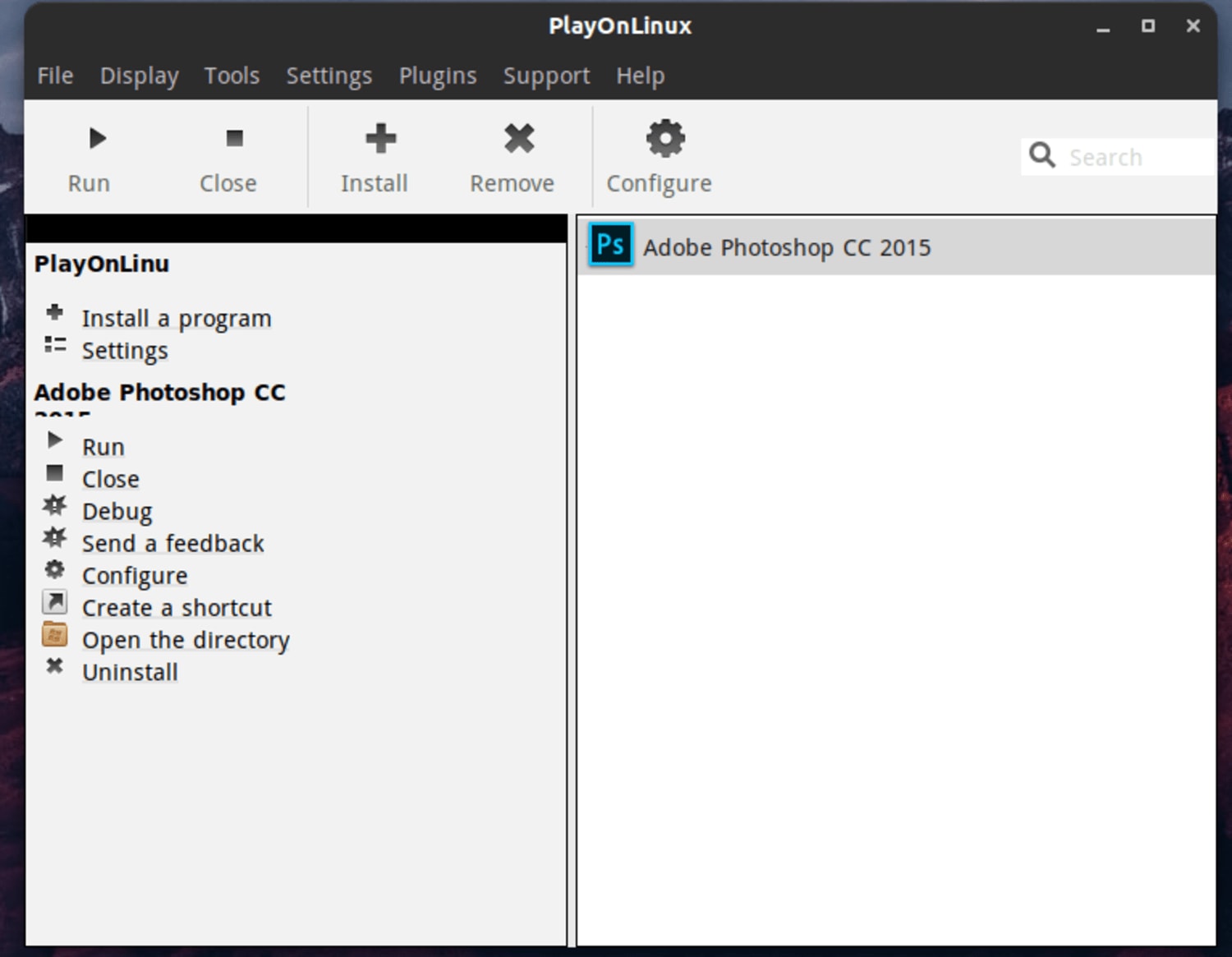Click bug icon beside Debug

tap(55, 504)
